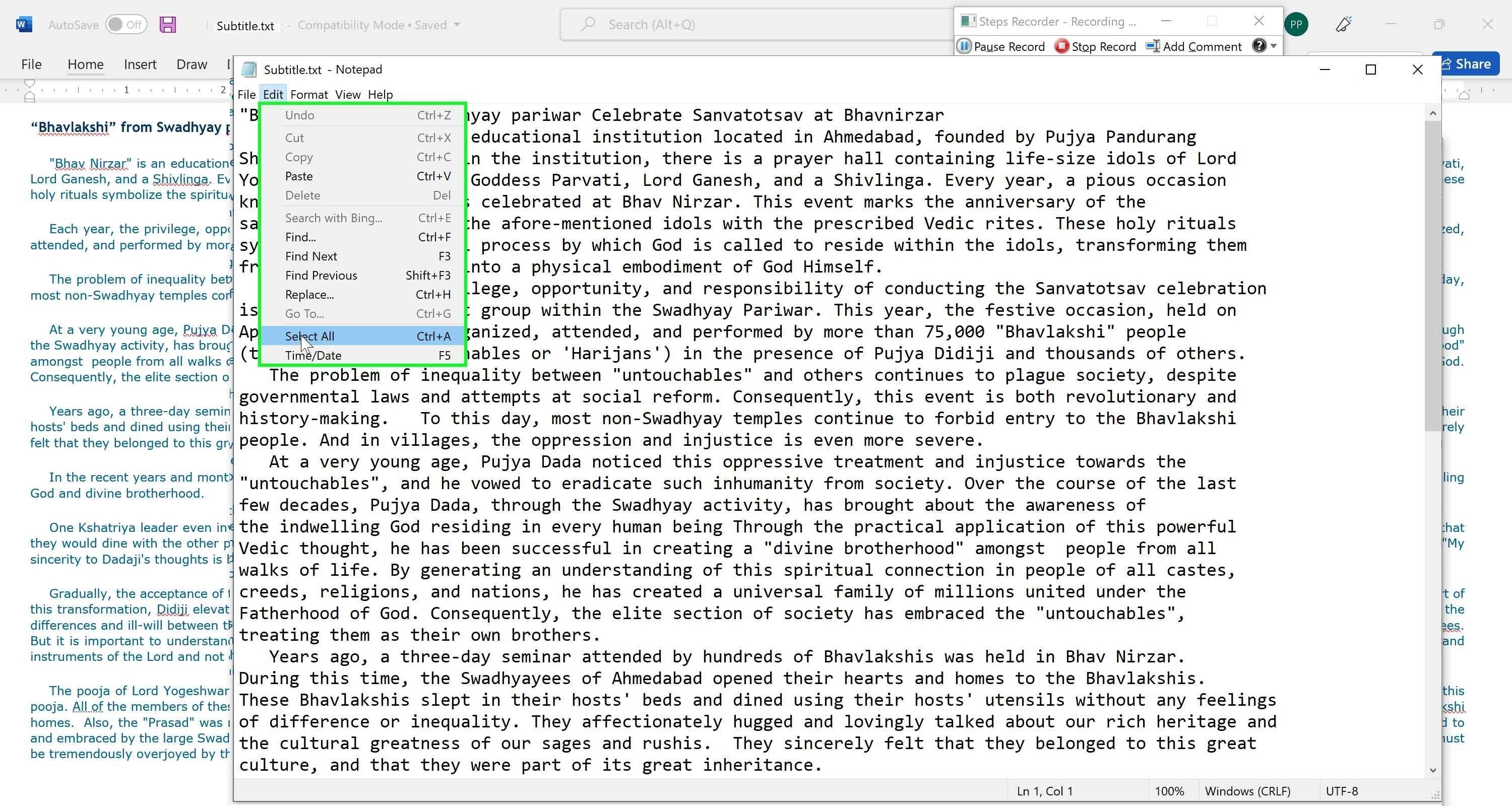Image resolution: width=1512 pixels, height=806 pixels.
Task: Choose Find... from Edit menu
Action: click(x=363, y=237)
